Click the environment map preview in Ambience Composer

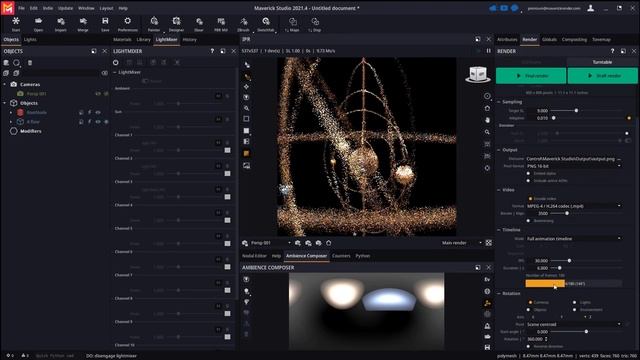367,311
